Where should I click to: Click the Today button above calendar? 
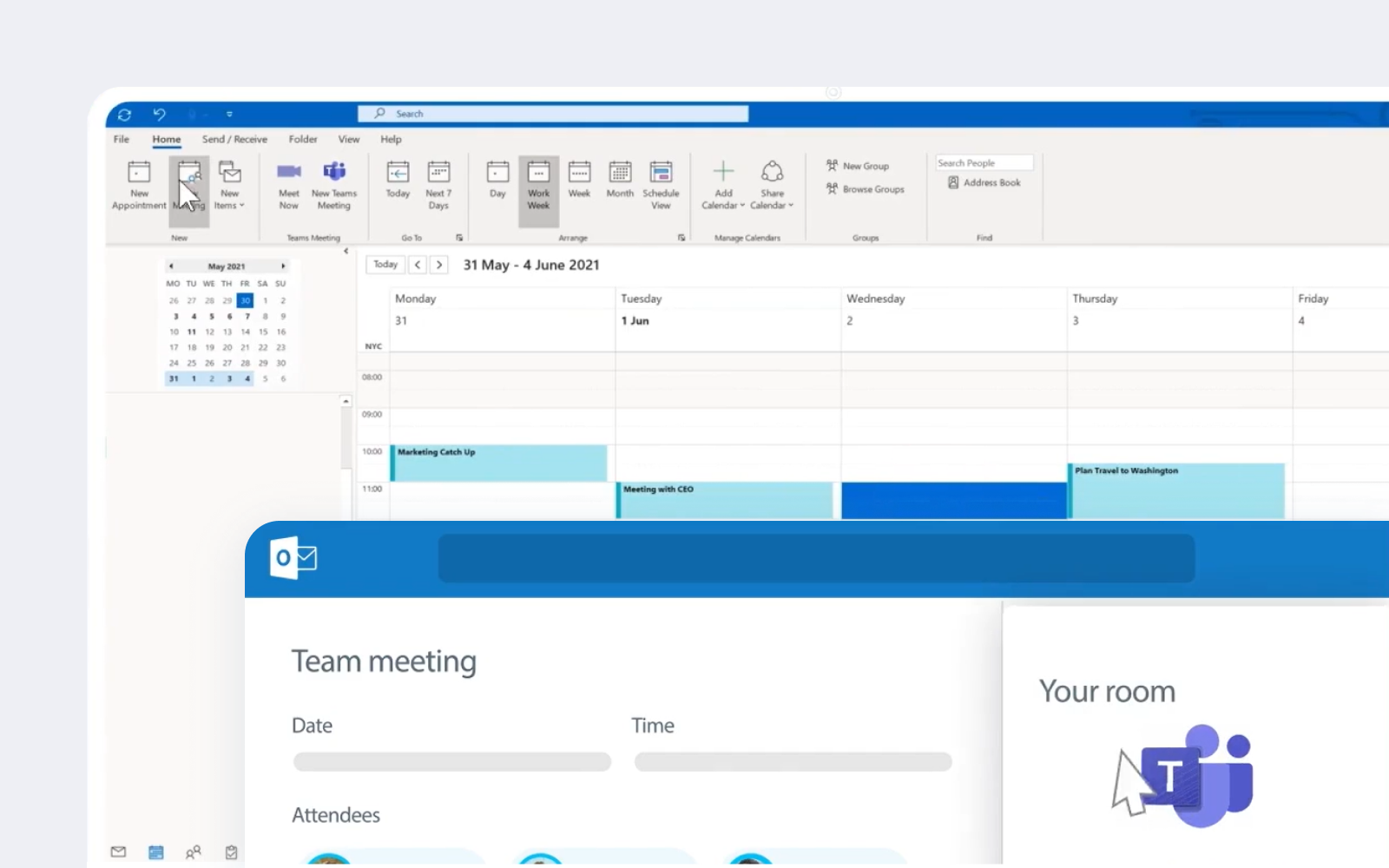point(385,265)
